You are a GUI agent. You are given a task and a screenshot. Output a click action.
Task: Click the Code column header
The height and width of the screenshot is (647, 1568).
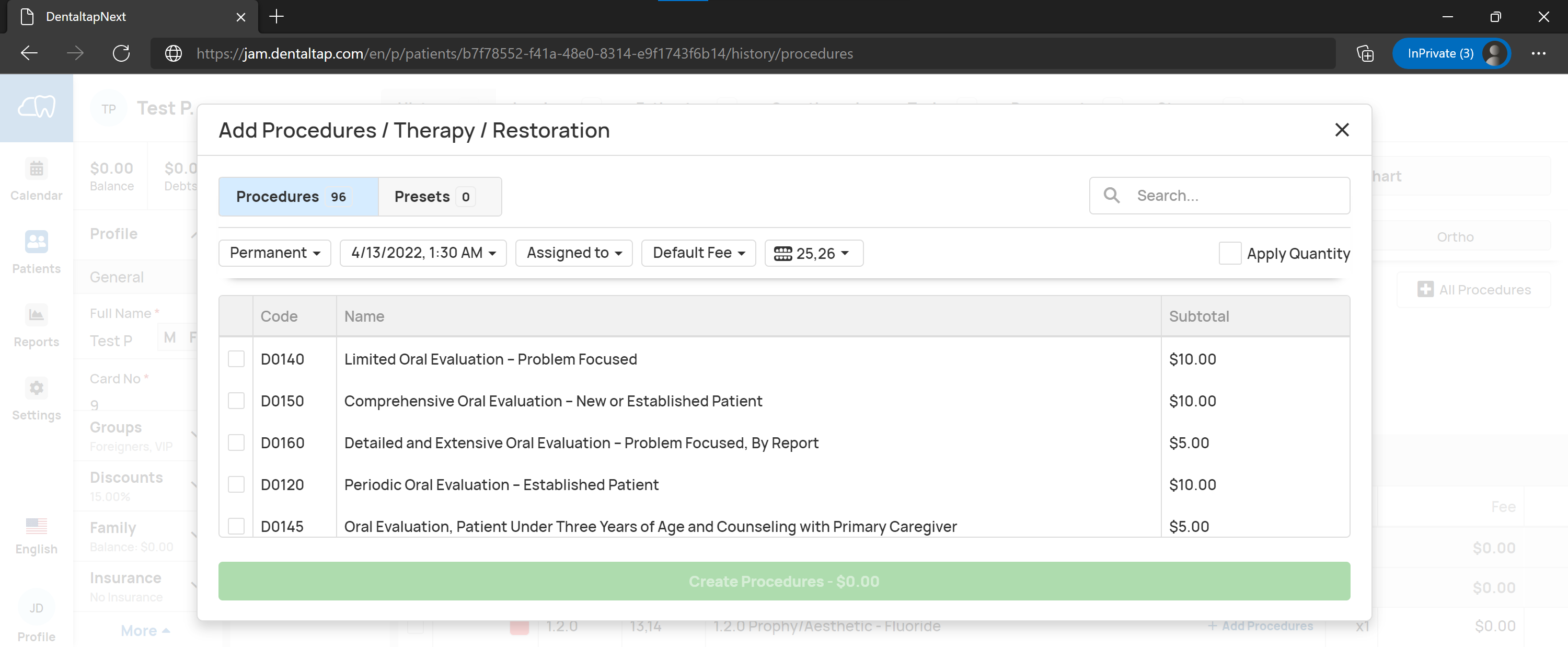295,316
